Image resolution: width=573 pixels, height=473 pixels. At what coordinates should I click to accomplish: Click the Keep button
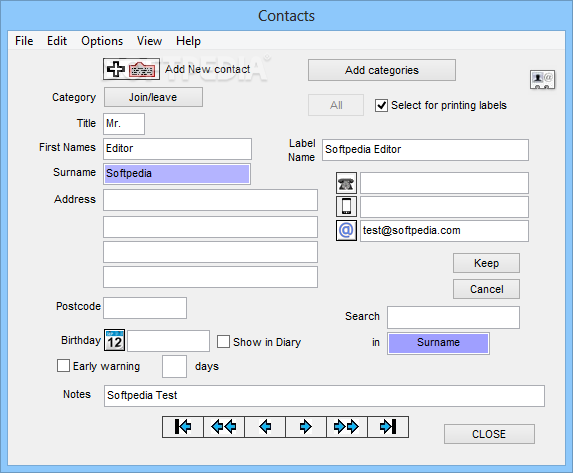pyautogui.click(x=486, y=263)
